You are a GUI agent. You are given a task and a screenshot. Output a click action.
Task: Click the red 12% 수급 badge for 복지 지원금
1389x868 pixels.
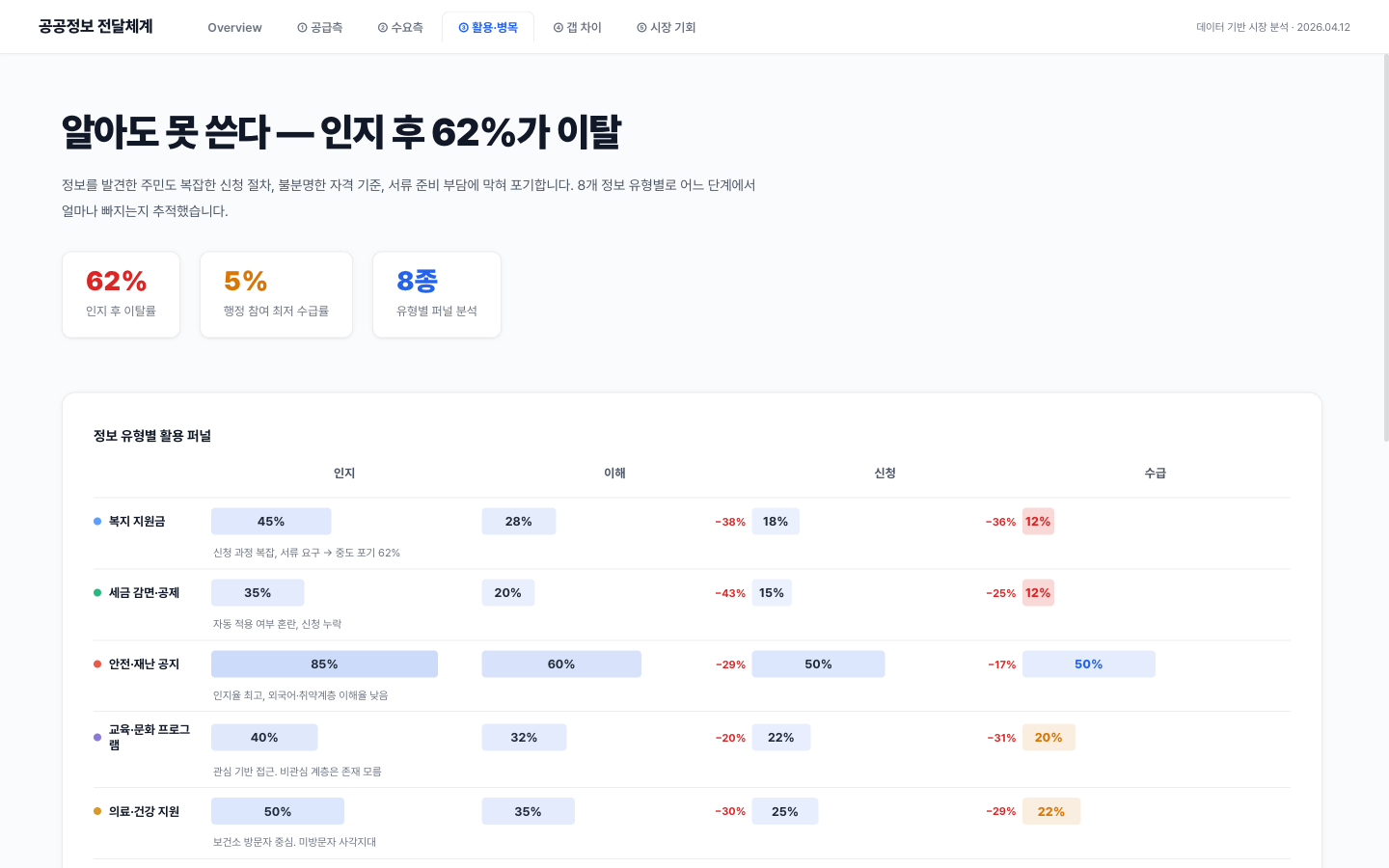coord(1038,521)
